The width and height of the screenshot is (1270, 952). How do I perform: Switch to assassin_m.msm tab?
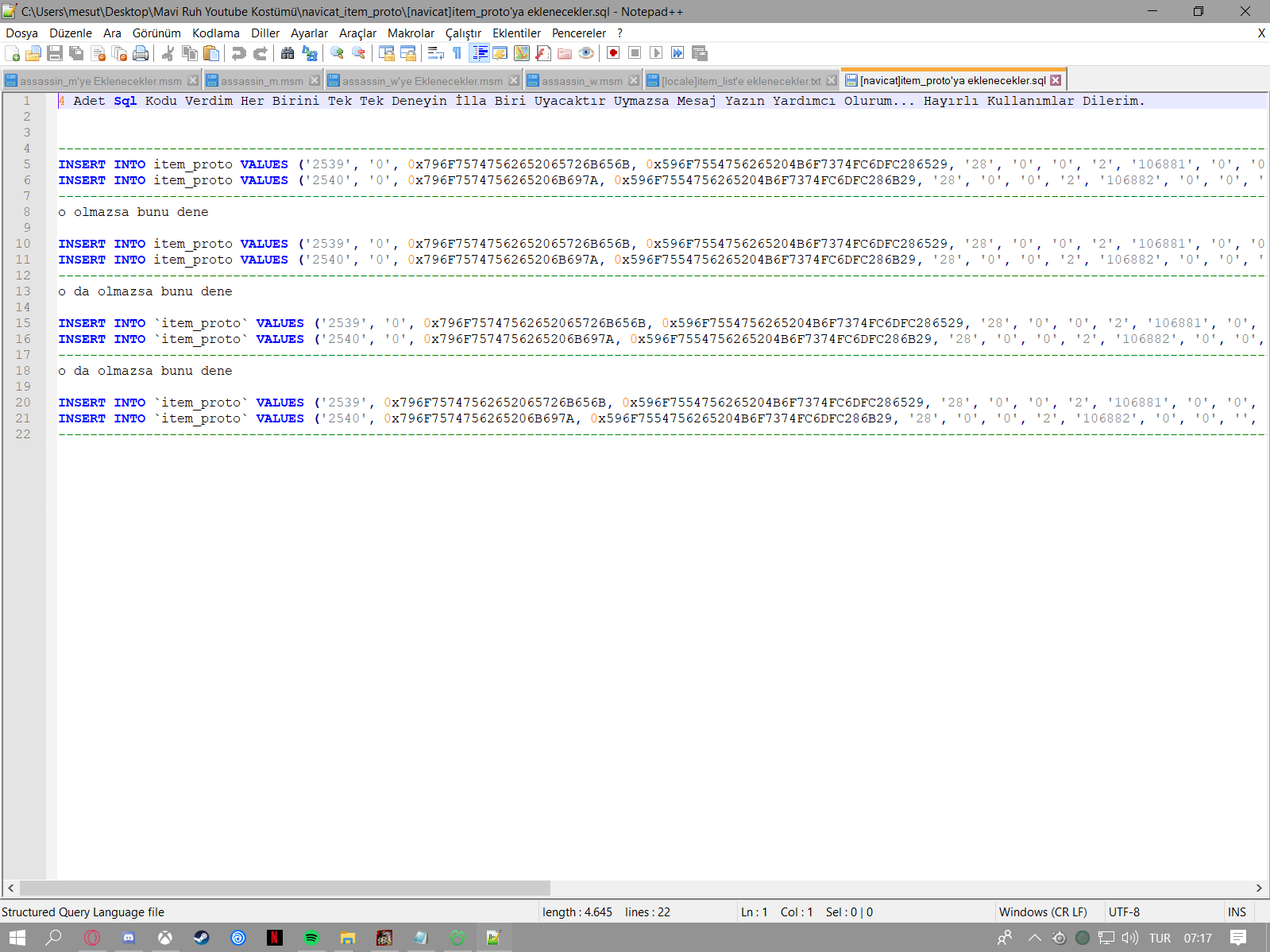click(262, 81)
